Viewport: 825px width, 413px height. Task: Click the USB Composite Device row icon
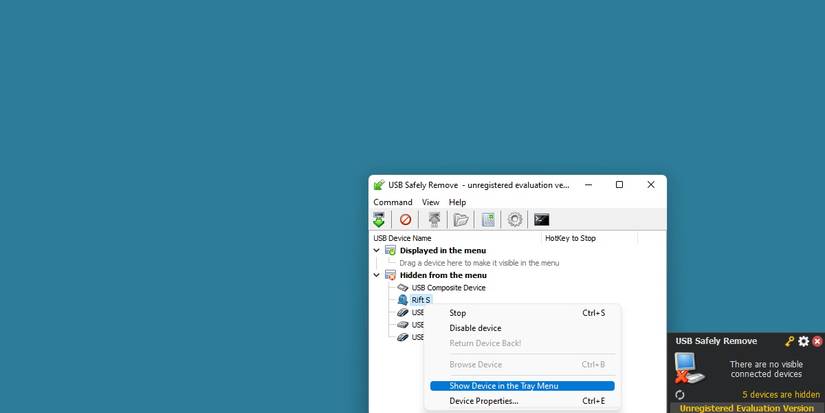(403, 288)
